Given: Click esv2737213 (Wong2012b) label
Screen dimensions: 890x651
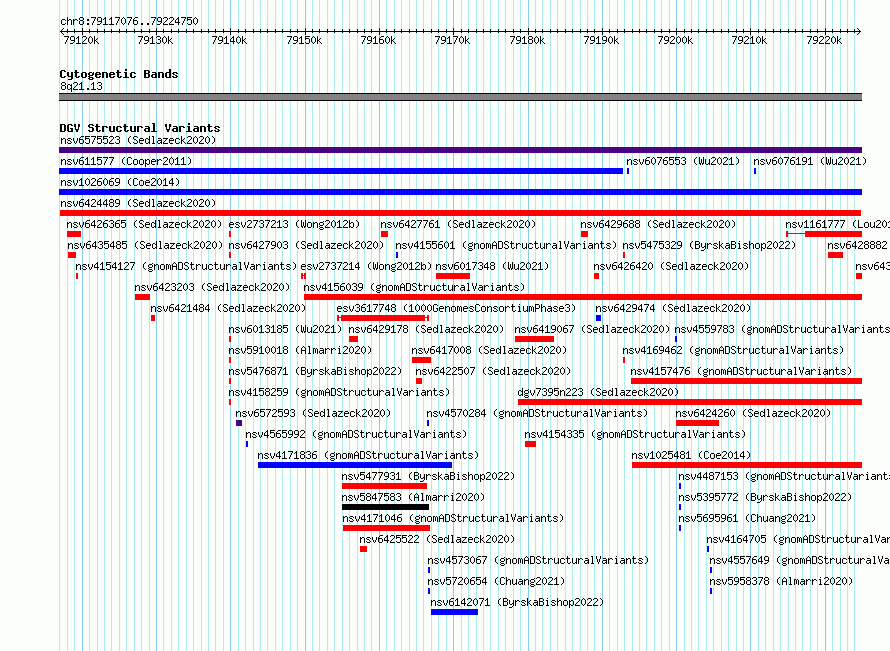Looking at the screenshot, I should (x=295, y=224).
